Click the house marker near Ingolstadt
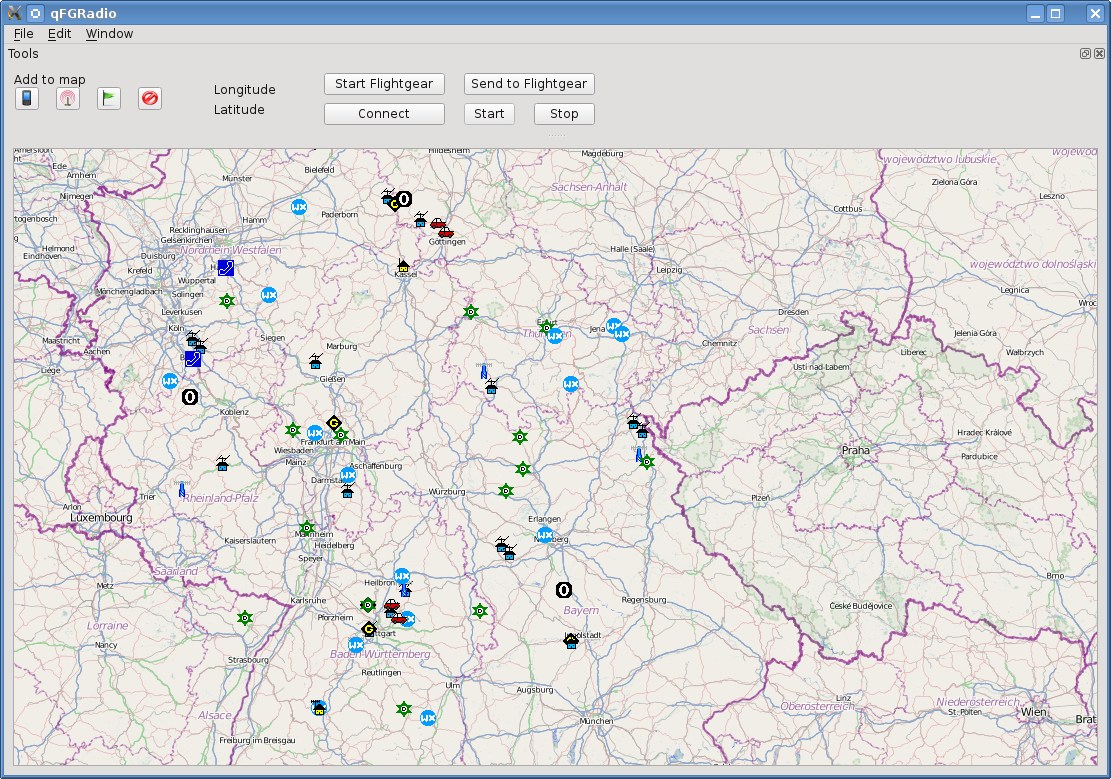Image resolution: width=1111 pixels, height=779 pixels. 571,641
